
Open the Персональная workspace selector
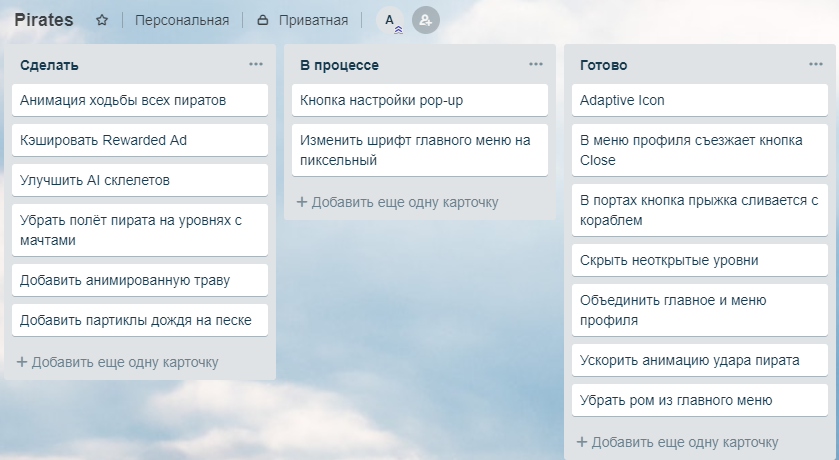pyautogui.click(x=182, y=20)
